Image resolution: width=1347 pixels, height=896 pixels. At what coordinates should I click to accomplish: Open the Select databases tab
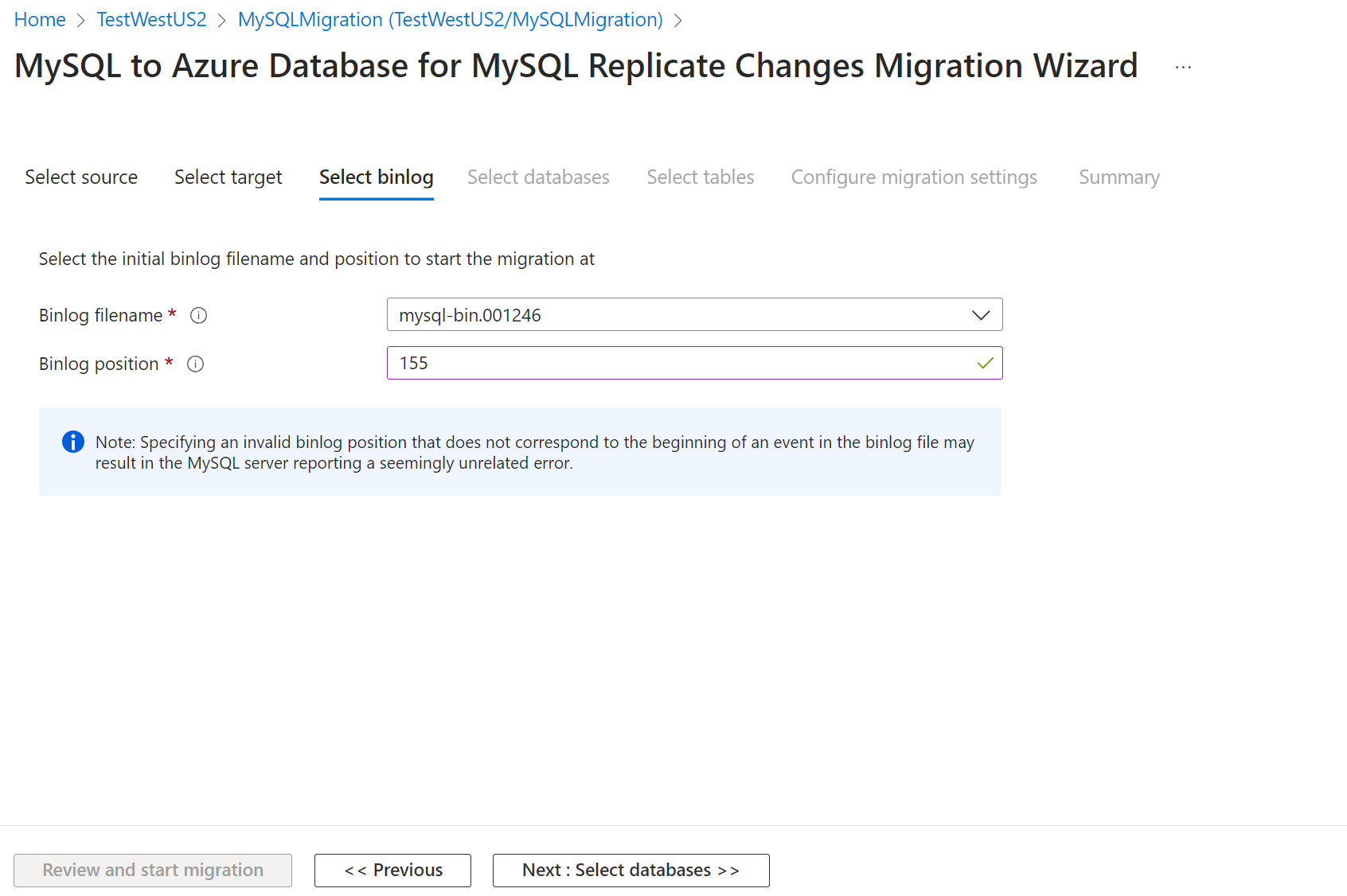[538, 177]
